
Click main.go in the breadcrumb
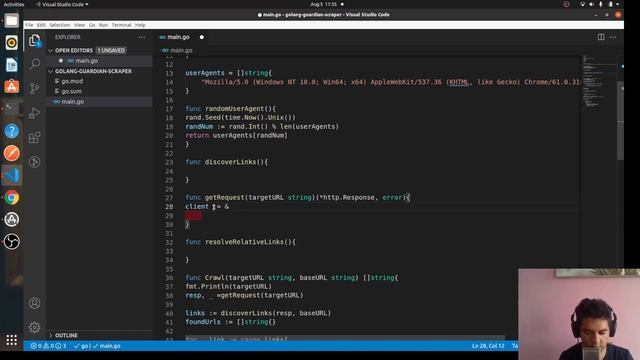pos(181,50)
